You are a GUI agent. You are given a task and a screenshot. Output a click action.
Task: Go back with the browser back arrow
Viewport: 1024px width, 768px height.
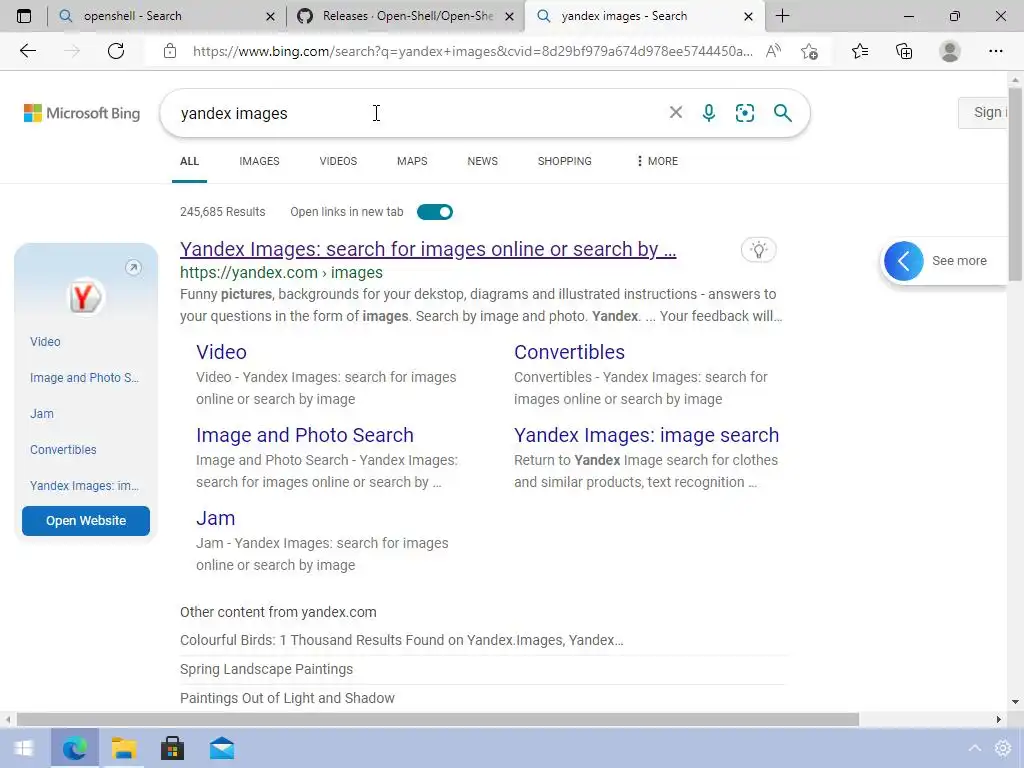point(27,51)
